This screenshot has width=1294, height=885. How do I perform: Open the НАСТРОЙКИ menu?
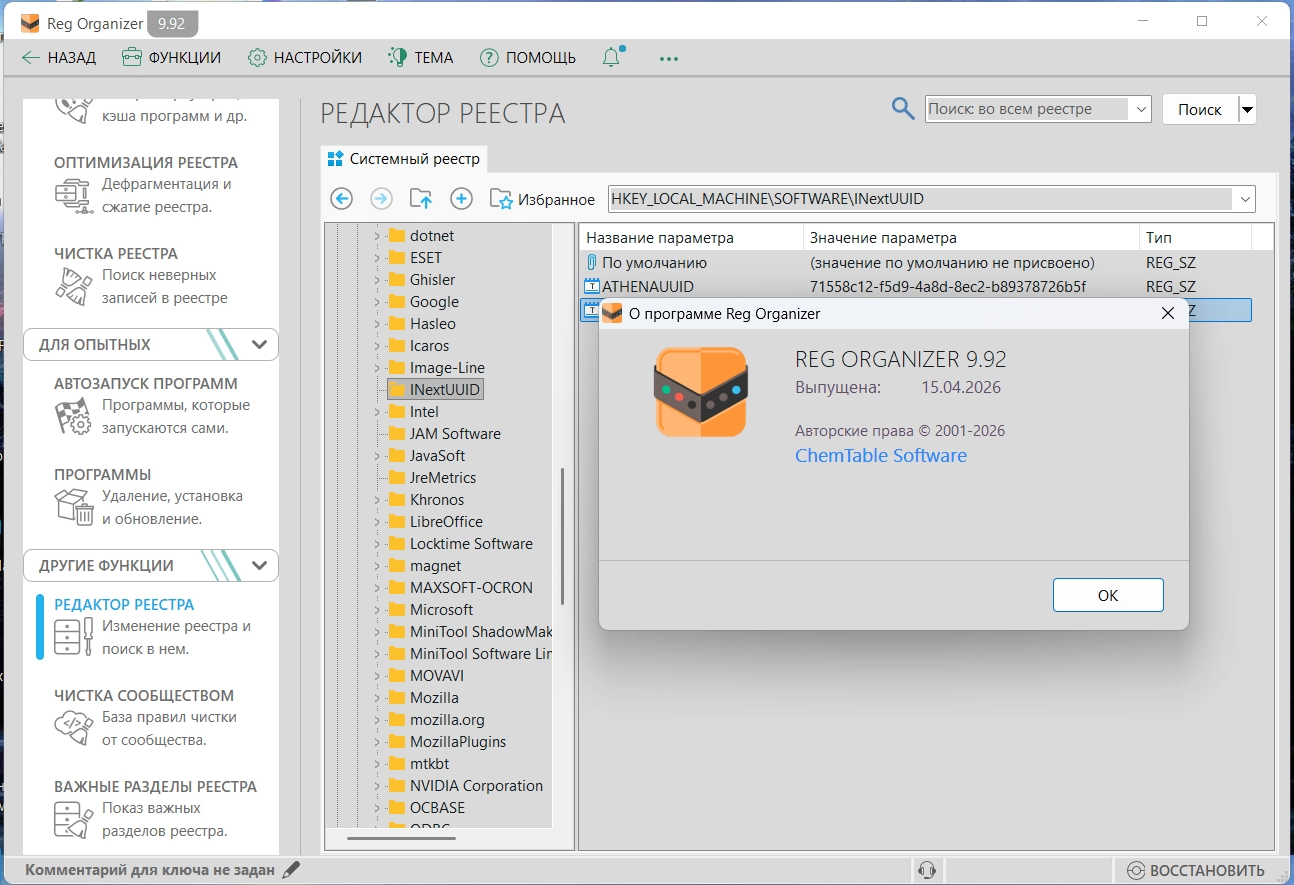click(x=305, y=58)
